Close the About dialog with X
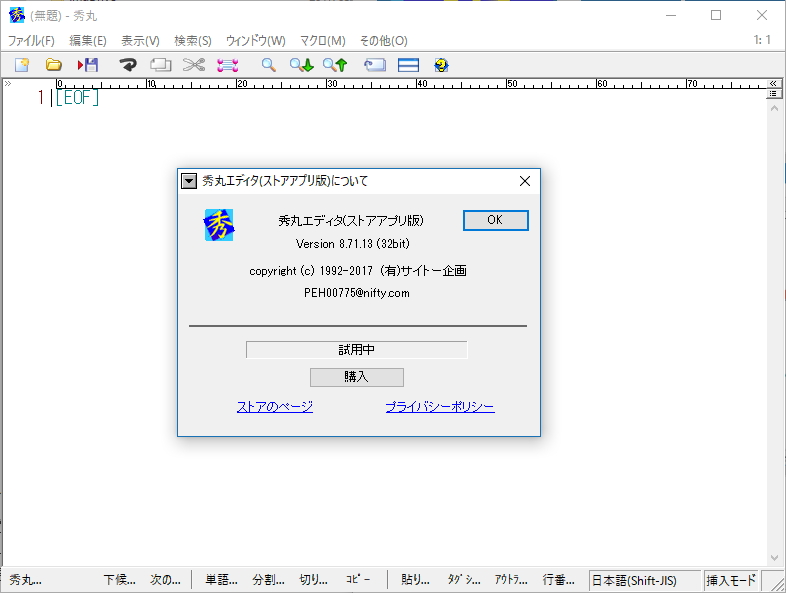The height and width of the screenshot is (593, 786). tap(525, 181)
